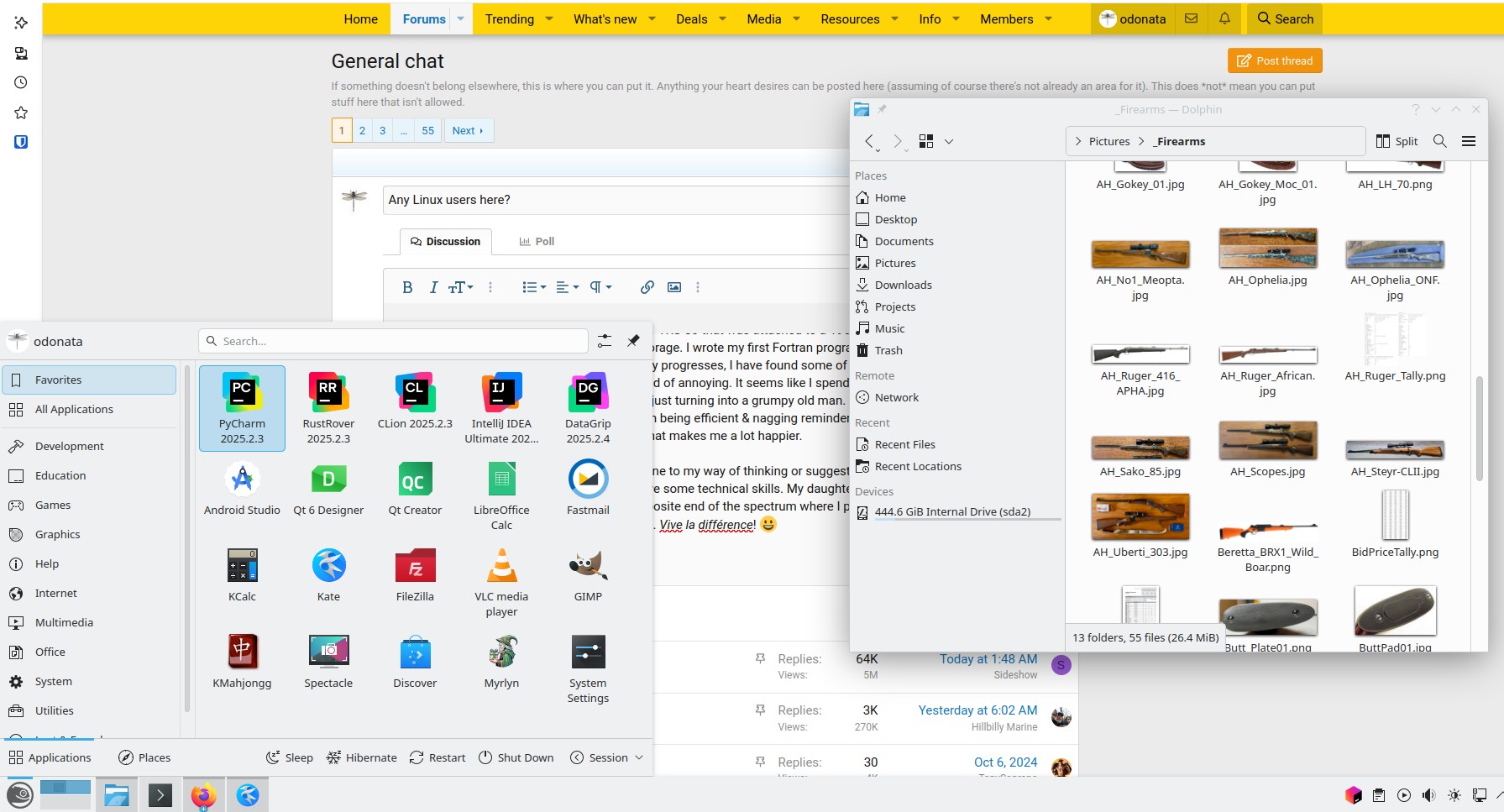Launch GIMP from the application menu
The image size is (1504, 812).
(x=588, y=576)
